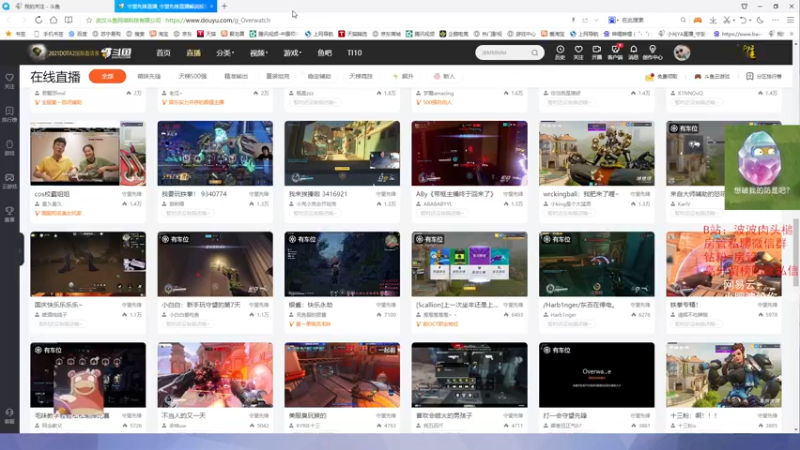Open the Harb1nger stream thumbnail
800x450 pixels.
tap(596, 264)
